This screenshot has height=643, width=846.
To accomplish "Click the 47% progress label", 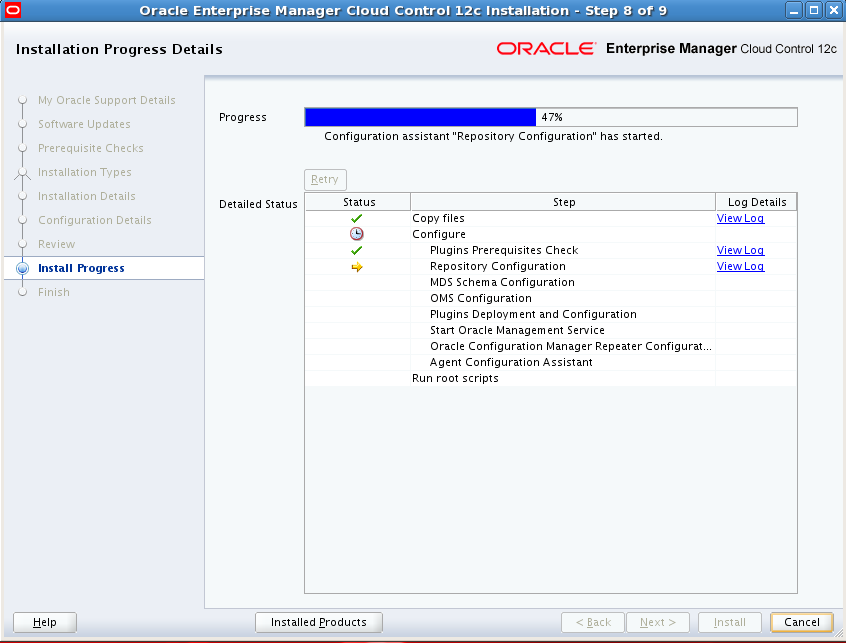I will click(x=552, y=117).
